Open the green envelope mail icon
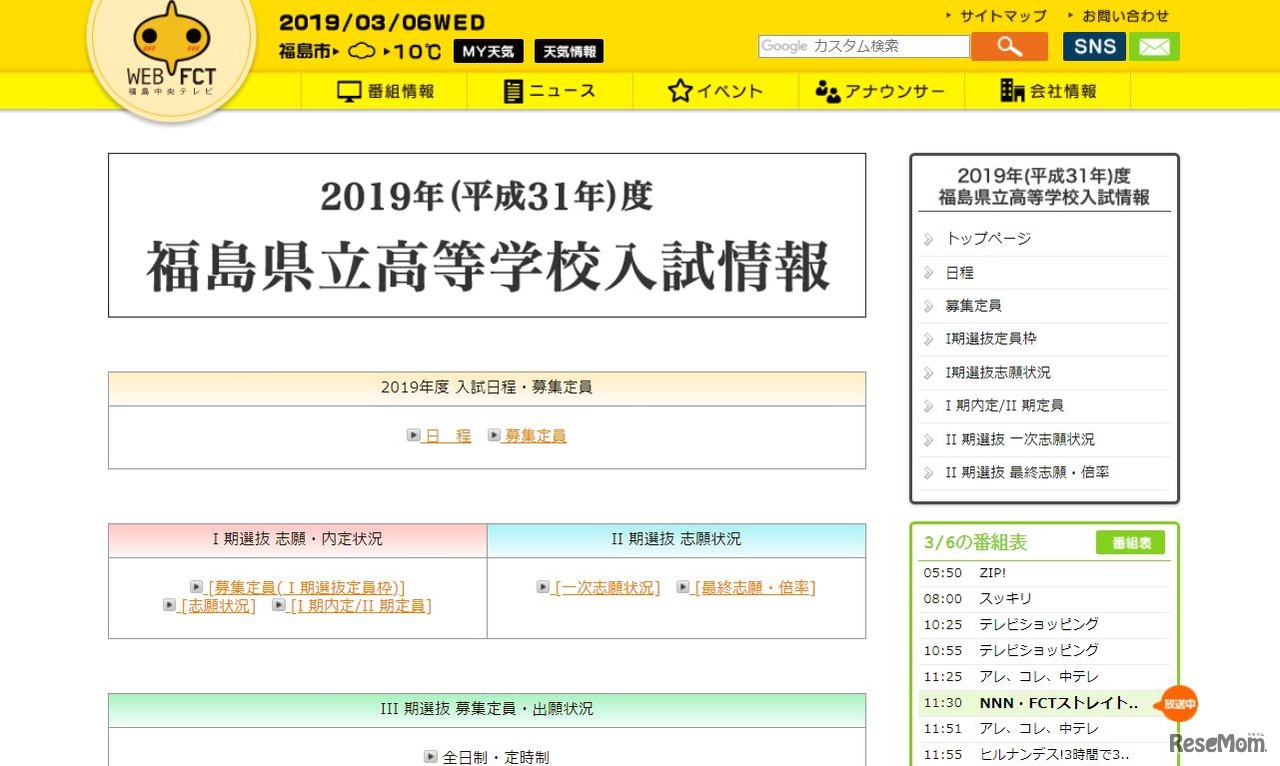The height and width of the screenshot is (766, 1280). pyautogui.click(x=1154, y=45)
